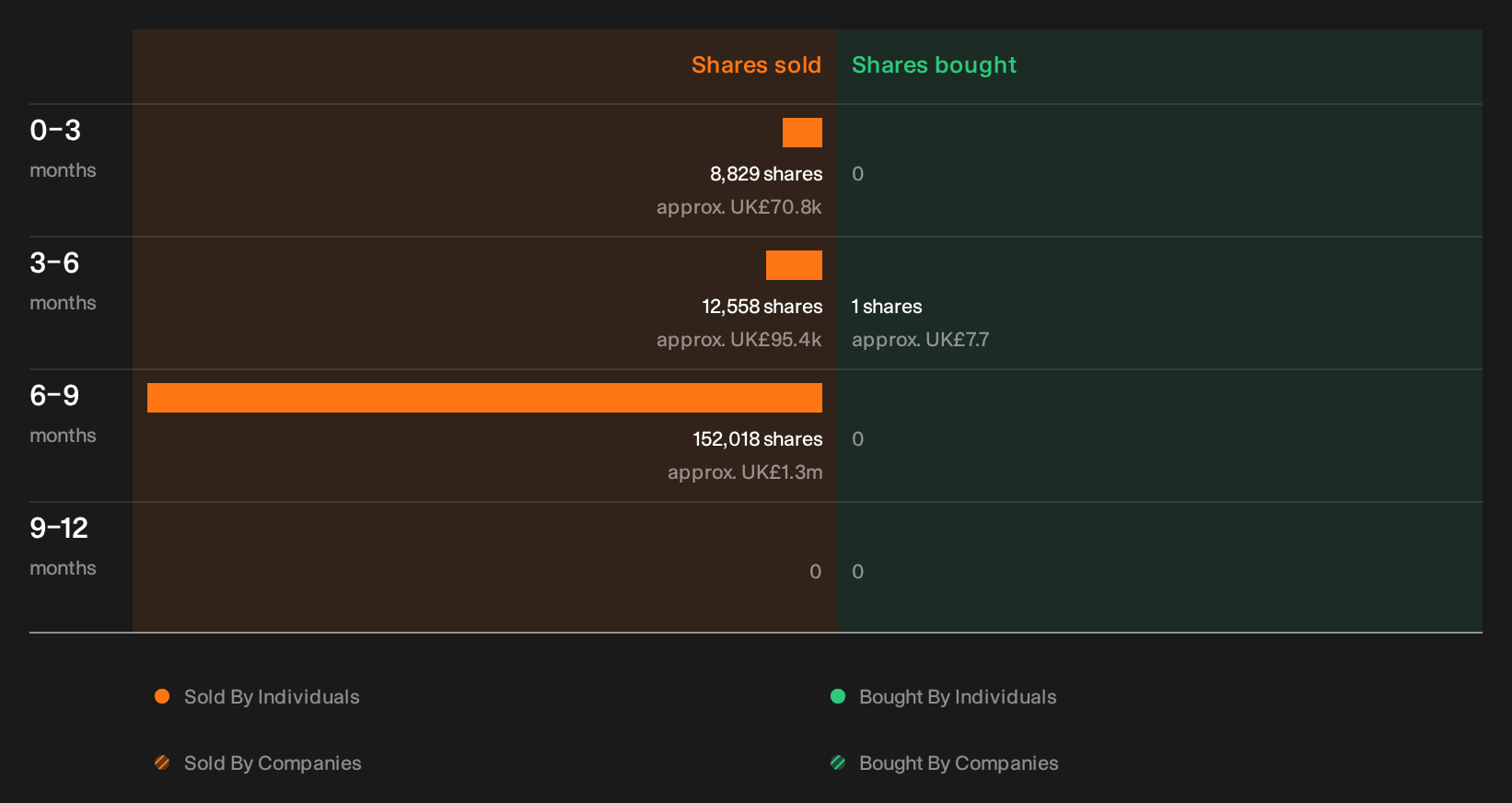
Task: Click the 6-9 months long orange bar
Action: 484,398
